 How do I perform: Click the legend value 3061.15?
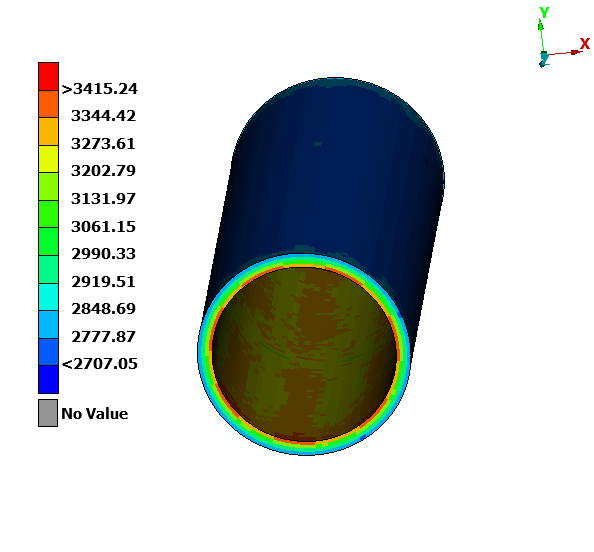click(x=103, y=227)
